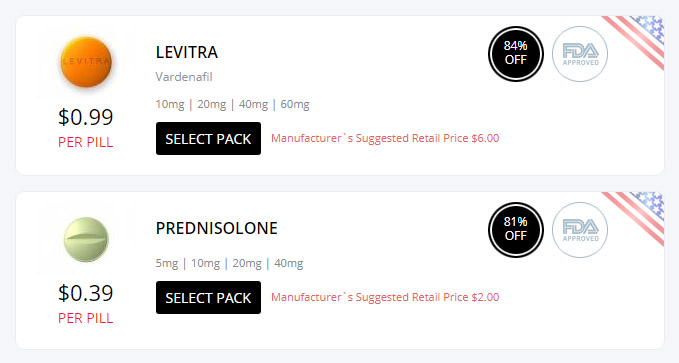Choose Prednisolone 40mg dosage

click(289, 263)
